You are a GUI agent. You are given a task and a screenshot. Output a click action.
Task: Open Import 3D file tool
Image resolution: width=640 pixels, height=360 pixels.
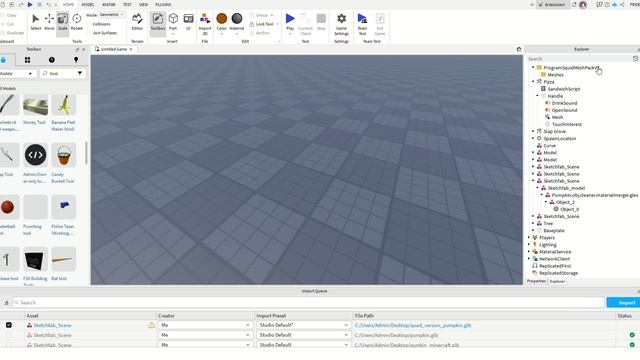(x=205, y=24)
